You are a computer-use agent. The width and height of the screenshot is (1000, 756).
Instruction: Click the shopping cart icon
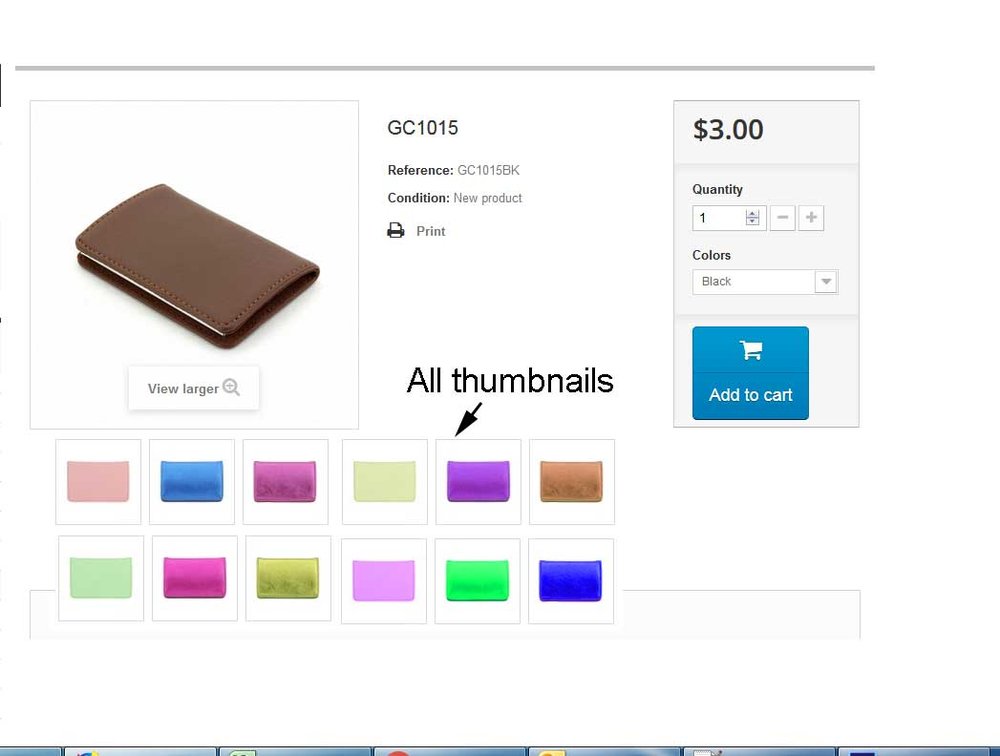751,350
